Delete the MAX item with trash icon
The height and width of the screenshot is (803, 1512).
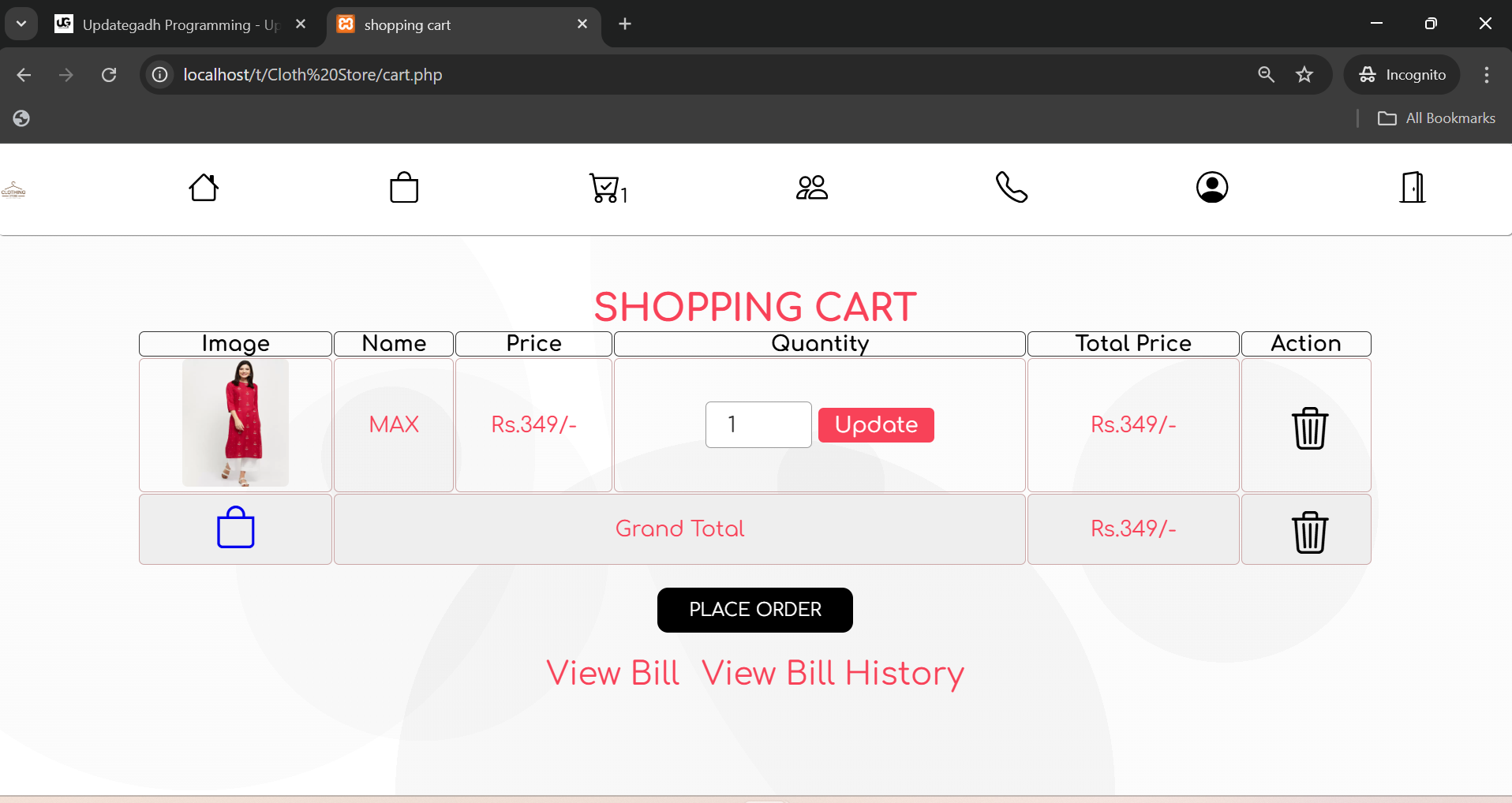(x=1310, y=428)
